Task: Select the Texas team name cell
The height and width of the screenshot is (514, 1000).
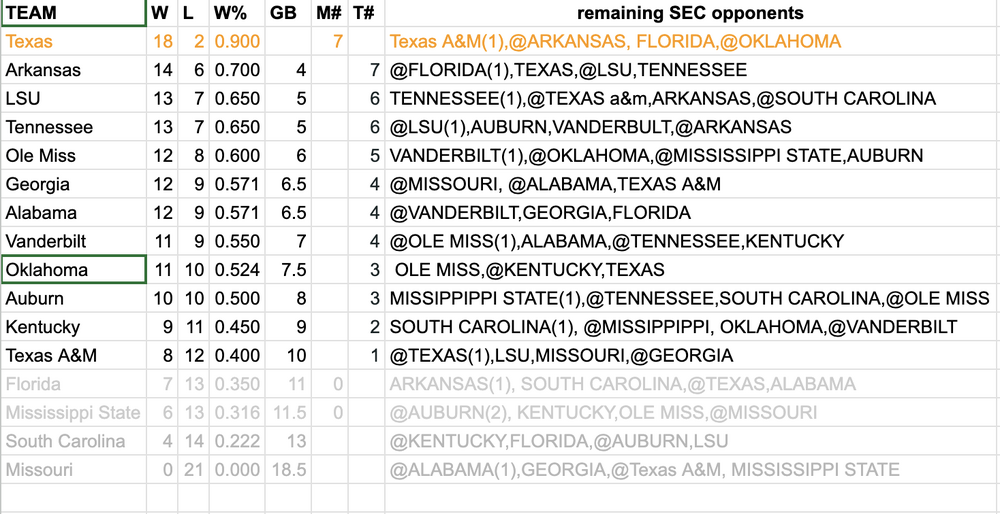Action: point(72,42)
